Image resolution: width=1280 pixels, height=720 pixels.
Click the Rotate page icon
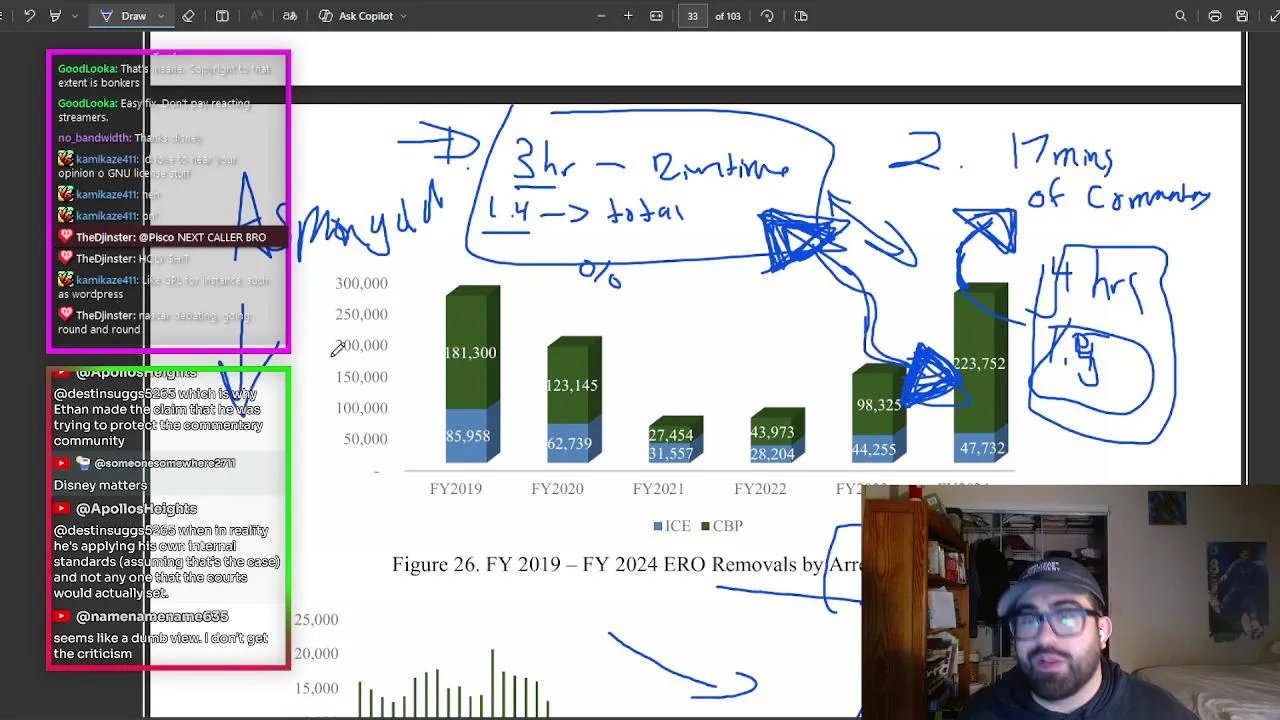tap(767, 16)
